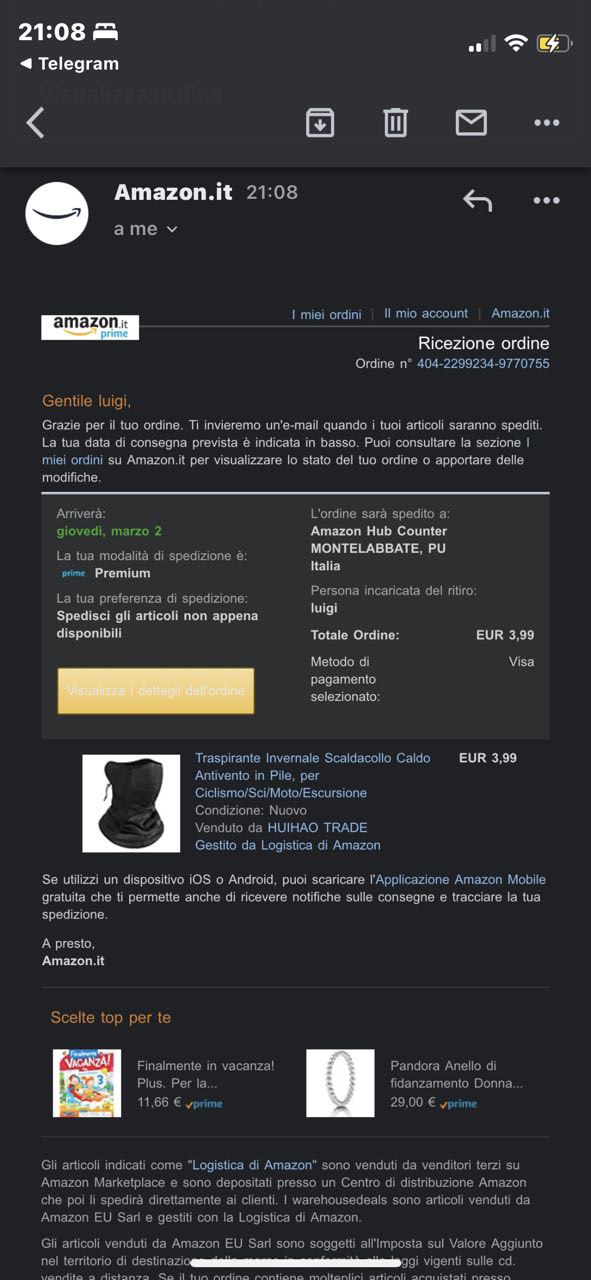
Task: Open 'Applicazione Amazon Mobile' link
Action: click(460, 880)
